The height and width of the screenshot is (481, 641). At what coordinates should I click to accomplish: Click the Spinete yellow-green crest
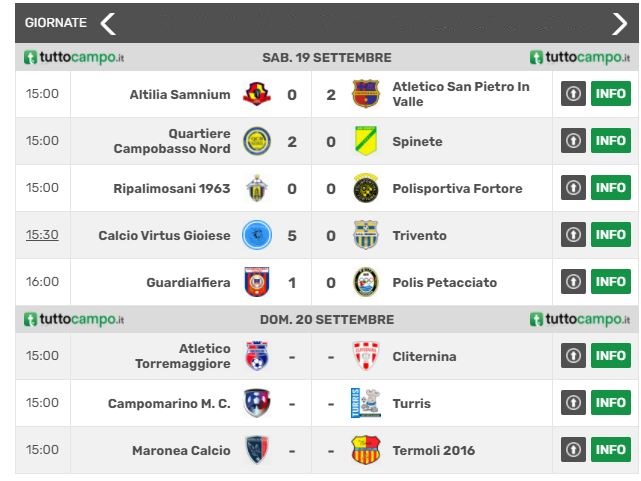[x=365, y=141]
